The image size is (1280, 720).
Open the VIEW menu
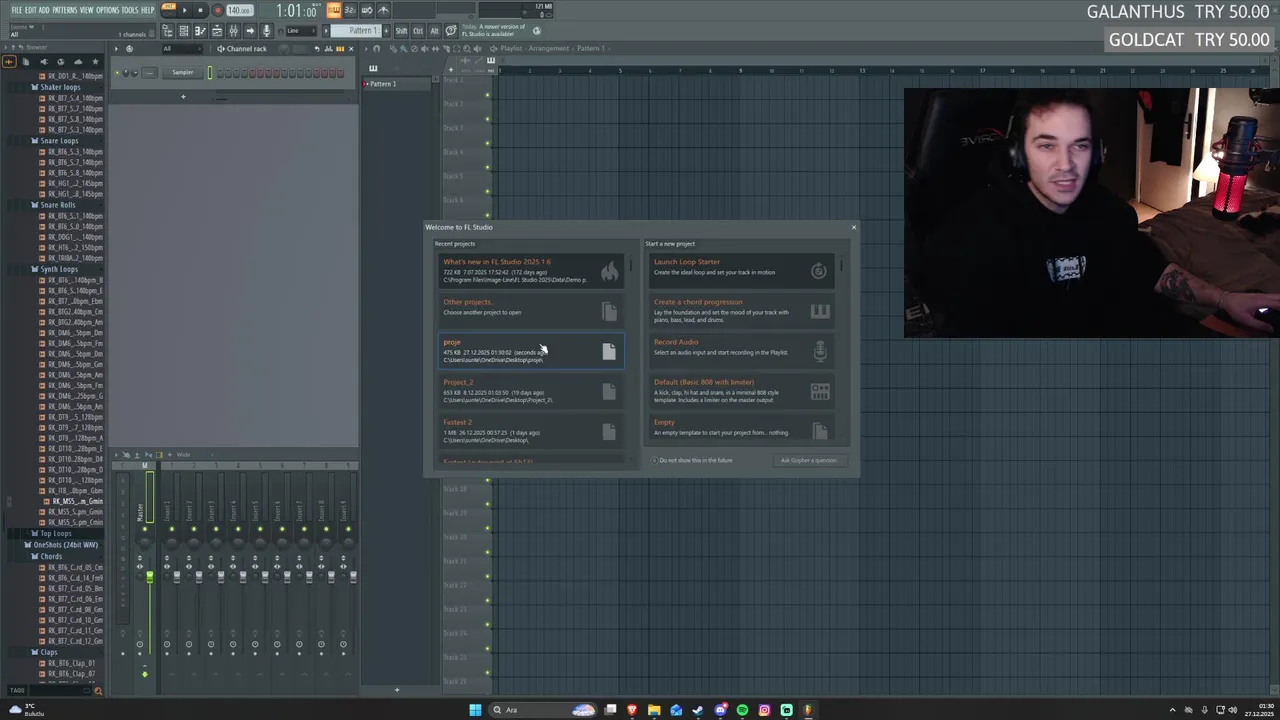(87, 10)
